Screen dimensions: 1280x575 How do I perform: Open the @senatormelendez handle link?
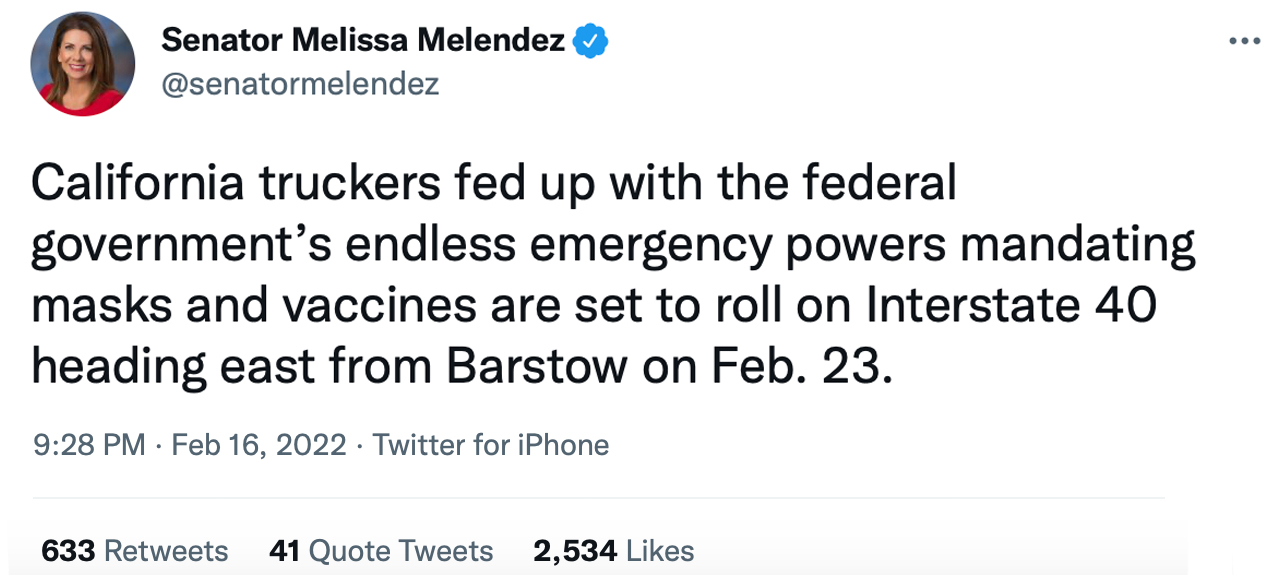coord(300,84)
